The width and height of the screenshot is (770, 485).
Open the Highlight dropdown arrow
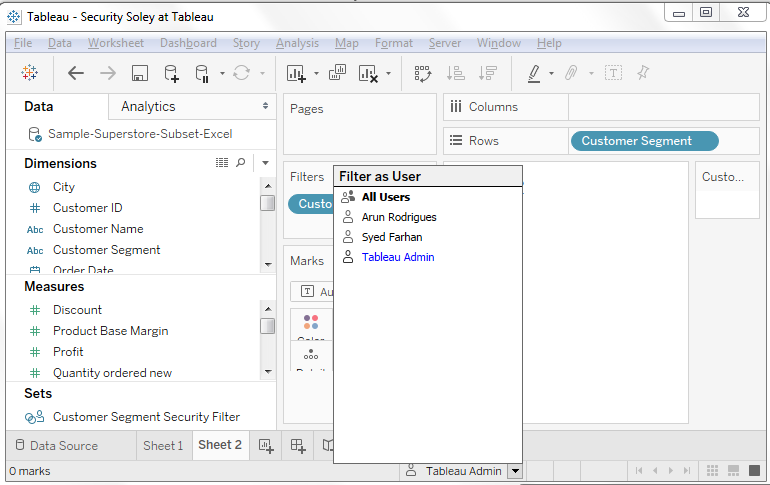(551, 74)
